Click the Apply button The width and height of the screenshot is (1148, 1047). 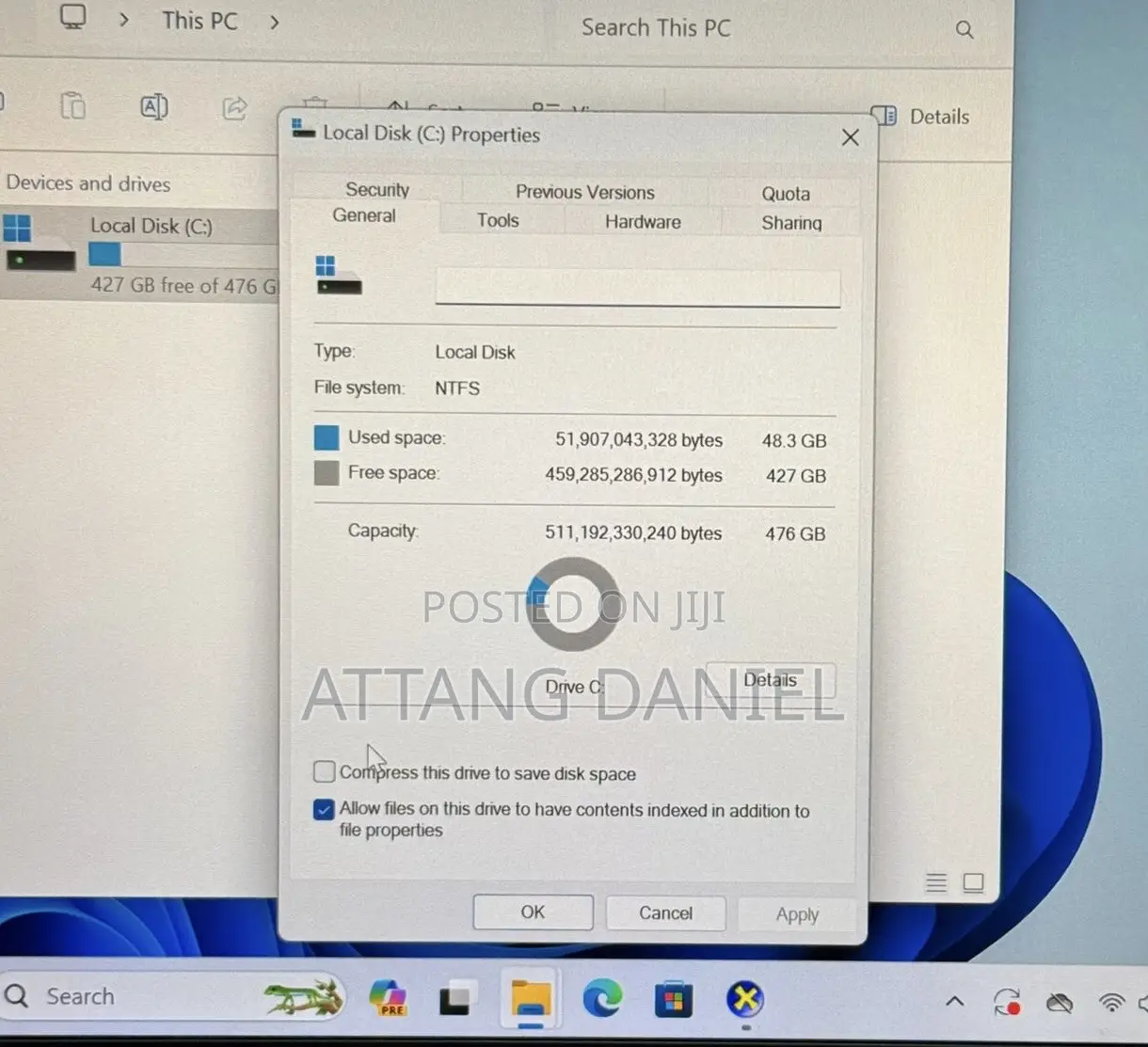(797, 914)
